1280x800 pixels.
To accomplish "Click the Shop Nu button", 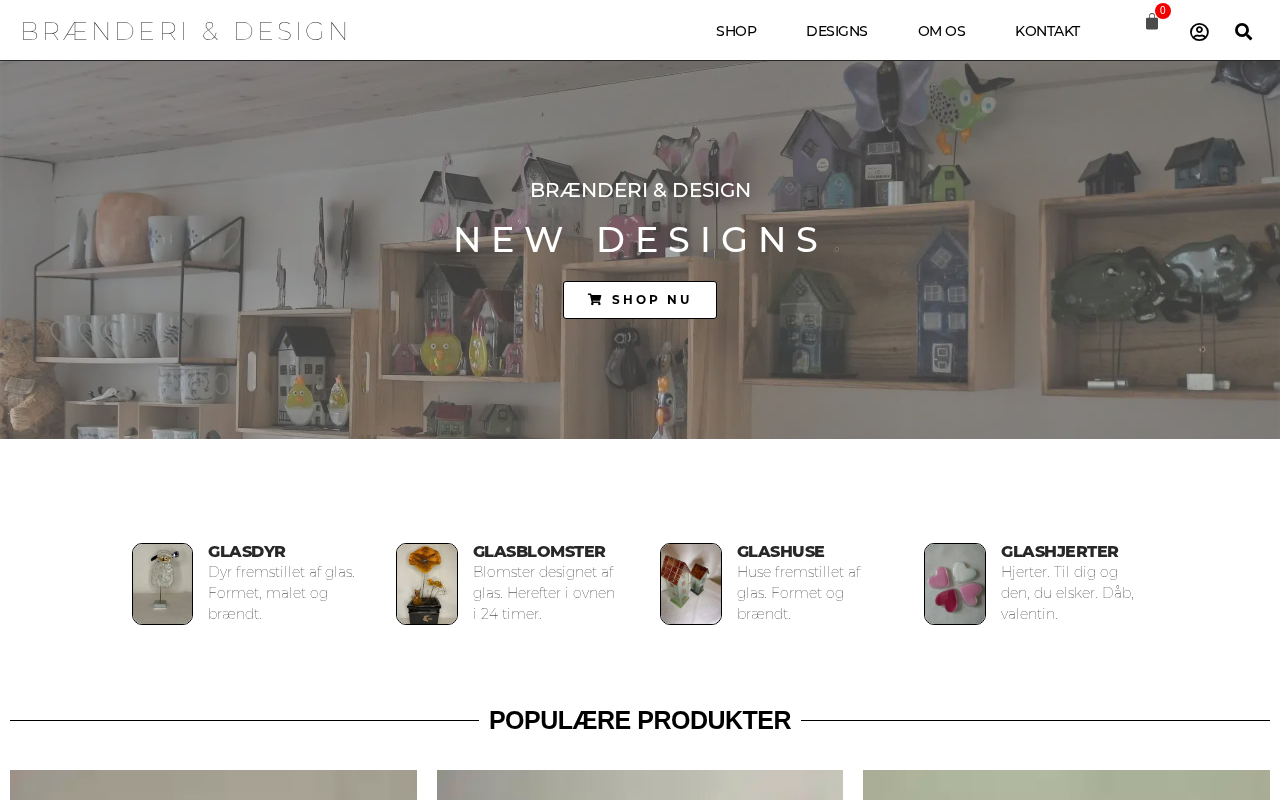I will (x=640, y=300).
